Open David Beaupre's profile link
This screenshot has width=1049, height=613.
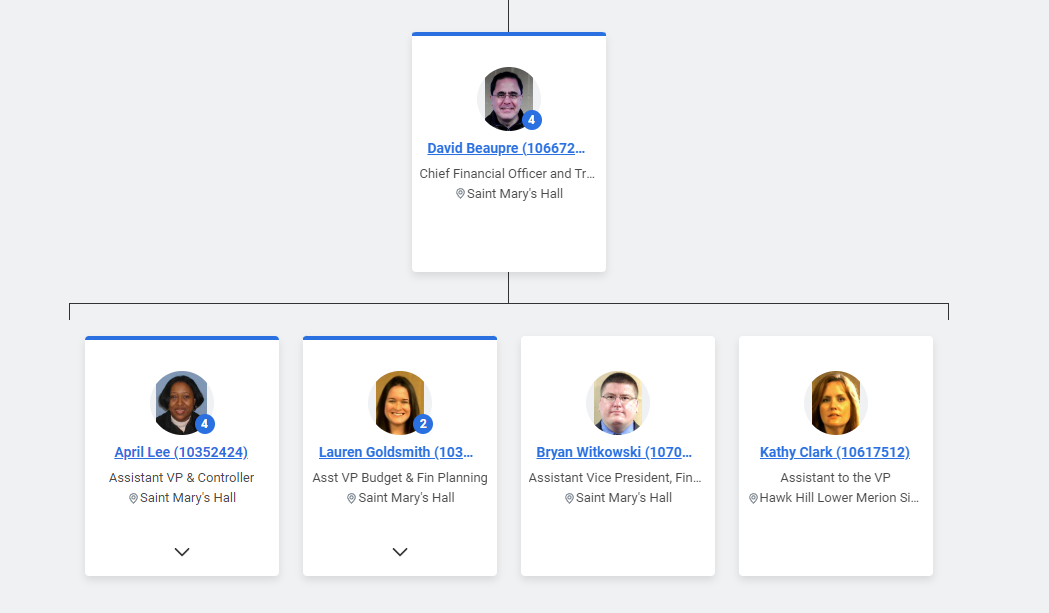pos(506,148)
